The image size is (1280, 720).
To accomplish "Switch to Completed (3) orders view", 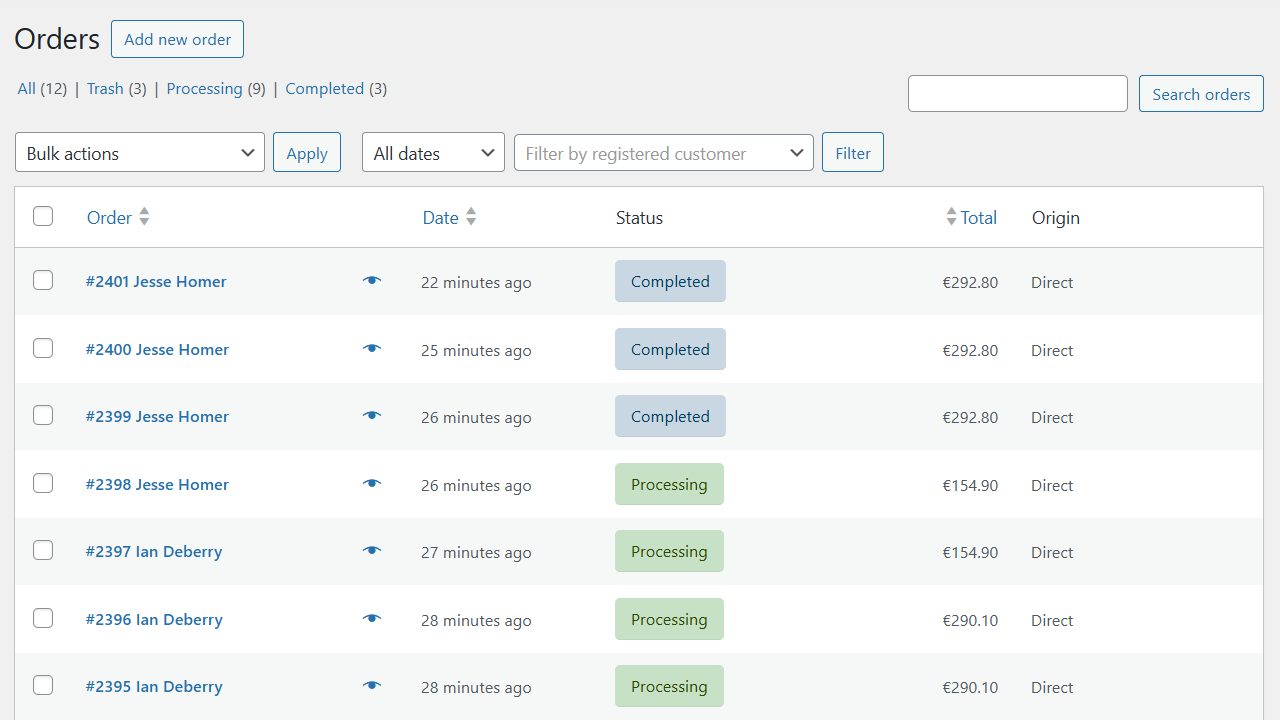I will [x=336, y=88].
